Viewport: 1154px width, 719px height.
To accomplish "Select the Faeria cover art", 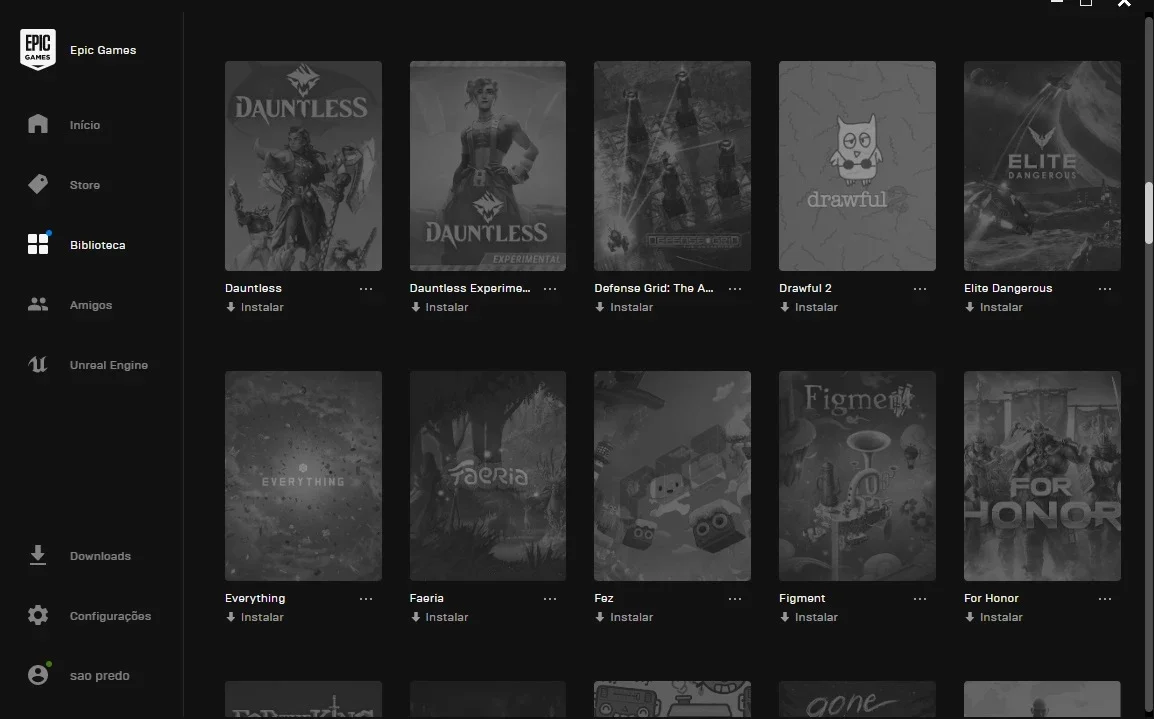I will pyautogui.click(x=488, y=475).
